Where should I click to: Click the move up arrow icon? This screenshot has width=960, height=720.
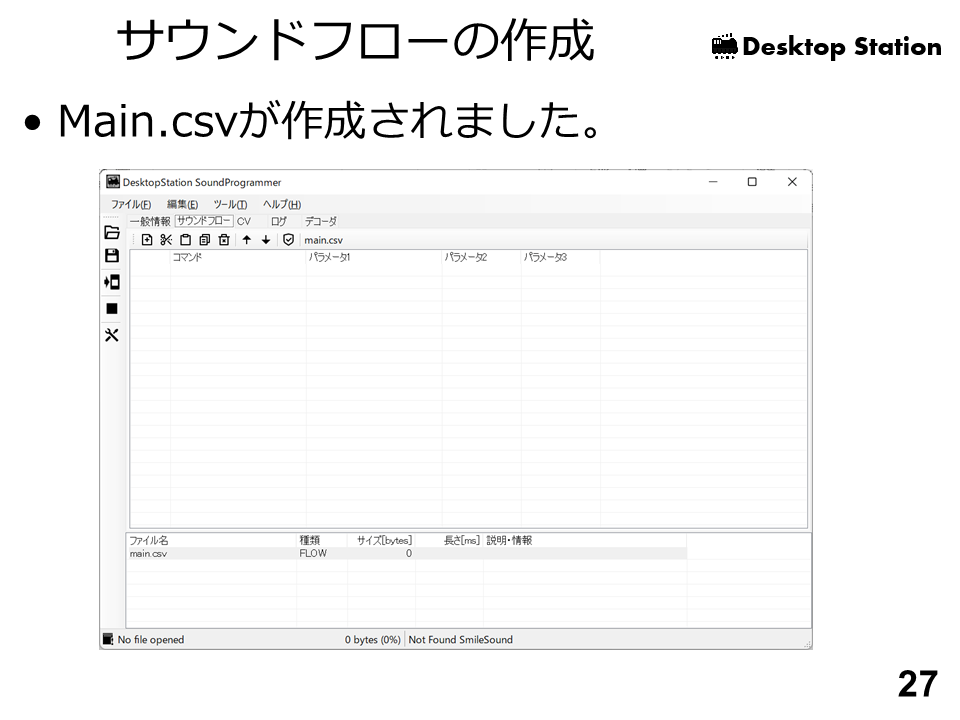pyautogui.click(x=246, y=240)
